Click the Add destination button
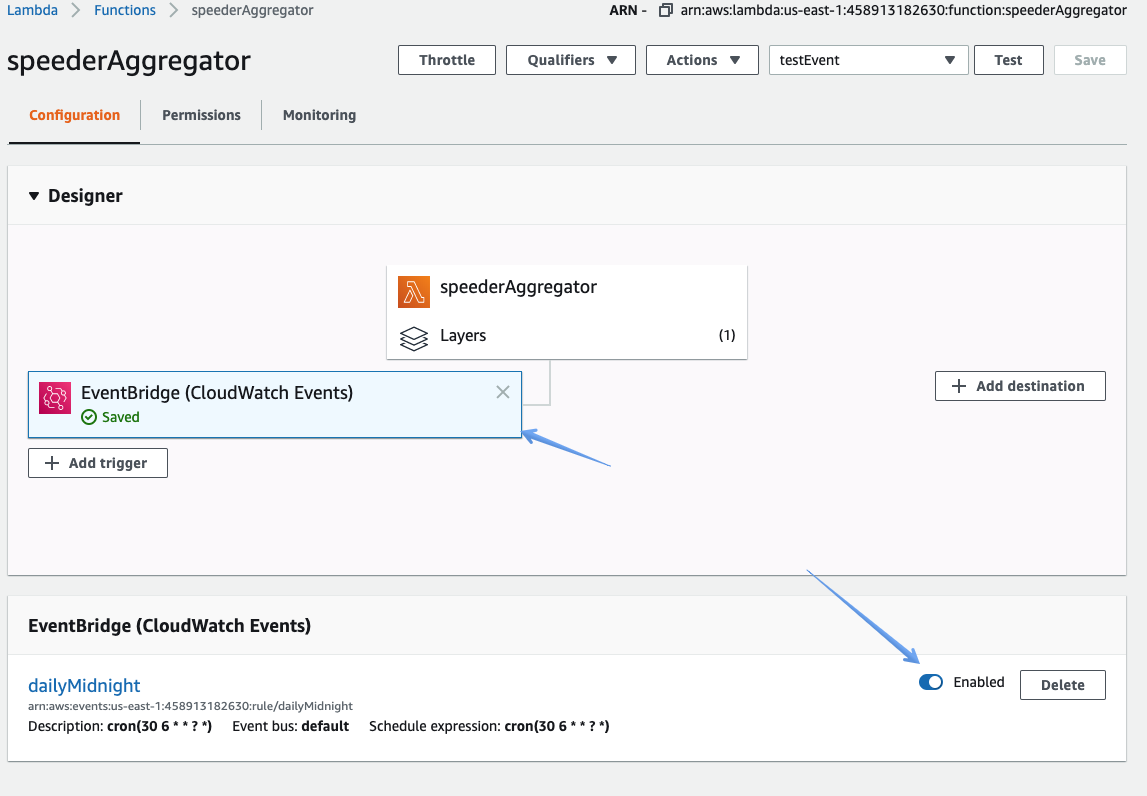This screenshot has width=1147, height=796. pyautogui.click(x=1020, y=386)
